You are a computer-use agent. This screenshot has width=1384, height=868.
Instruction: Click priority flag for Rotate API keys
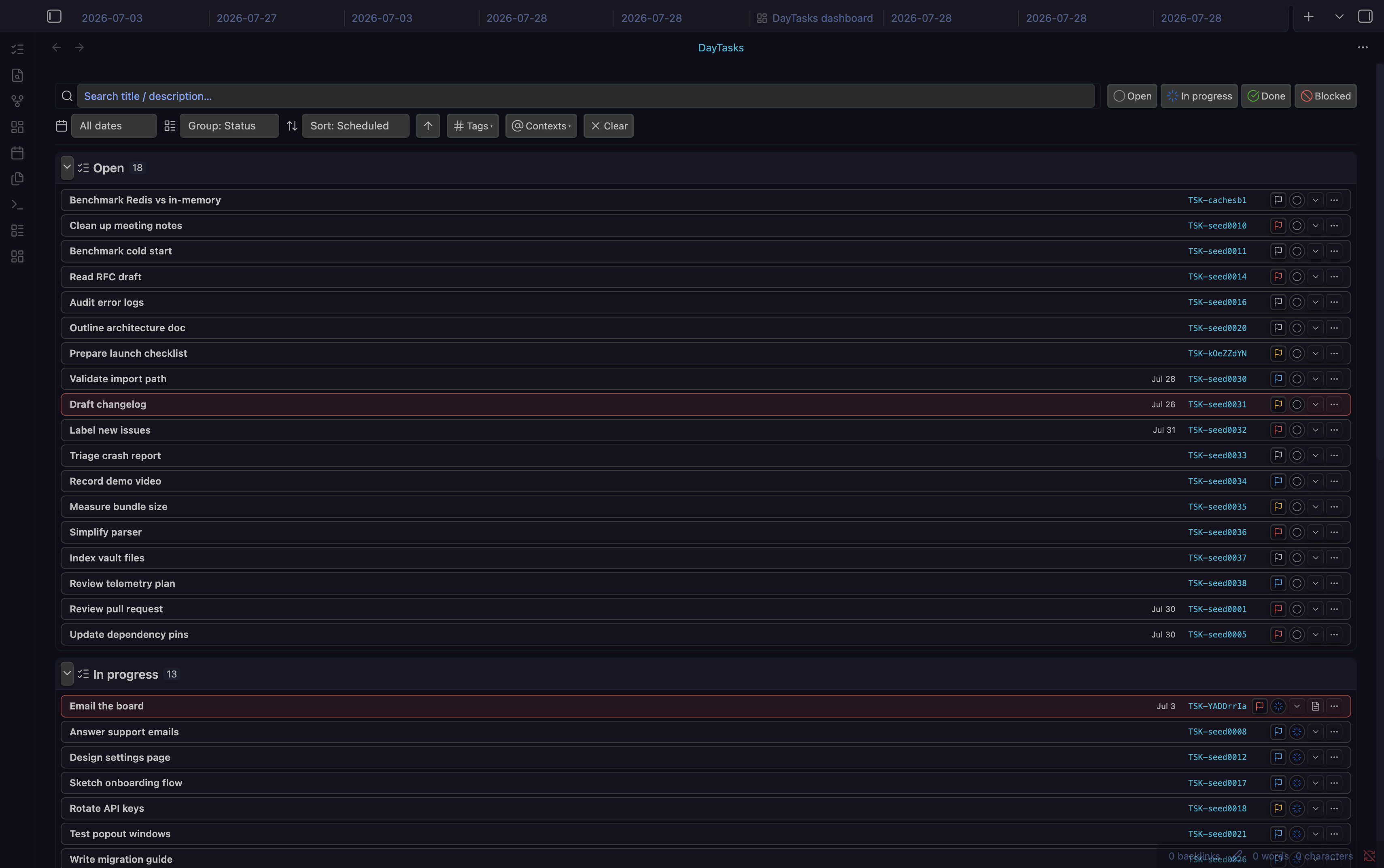pos(1278,808)
